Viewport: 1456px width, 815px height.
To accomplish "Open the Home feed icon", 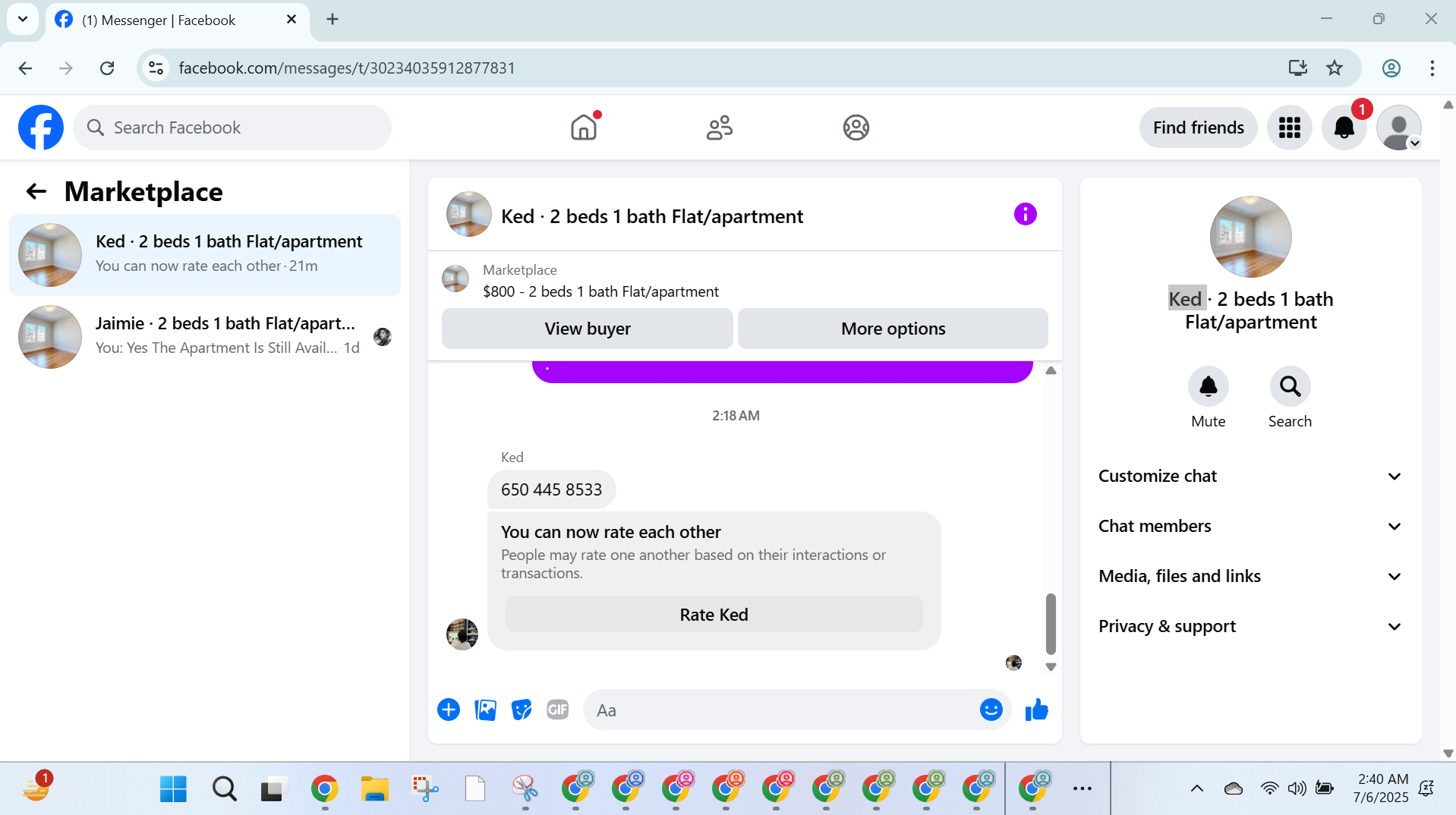I will 584,127.
